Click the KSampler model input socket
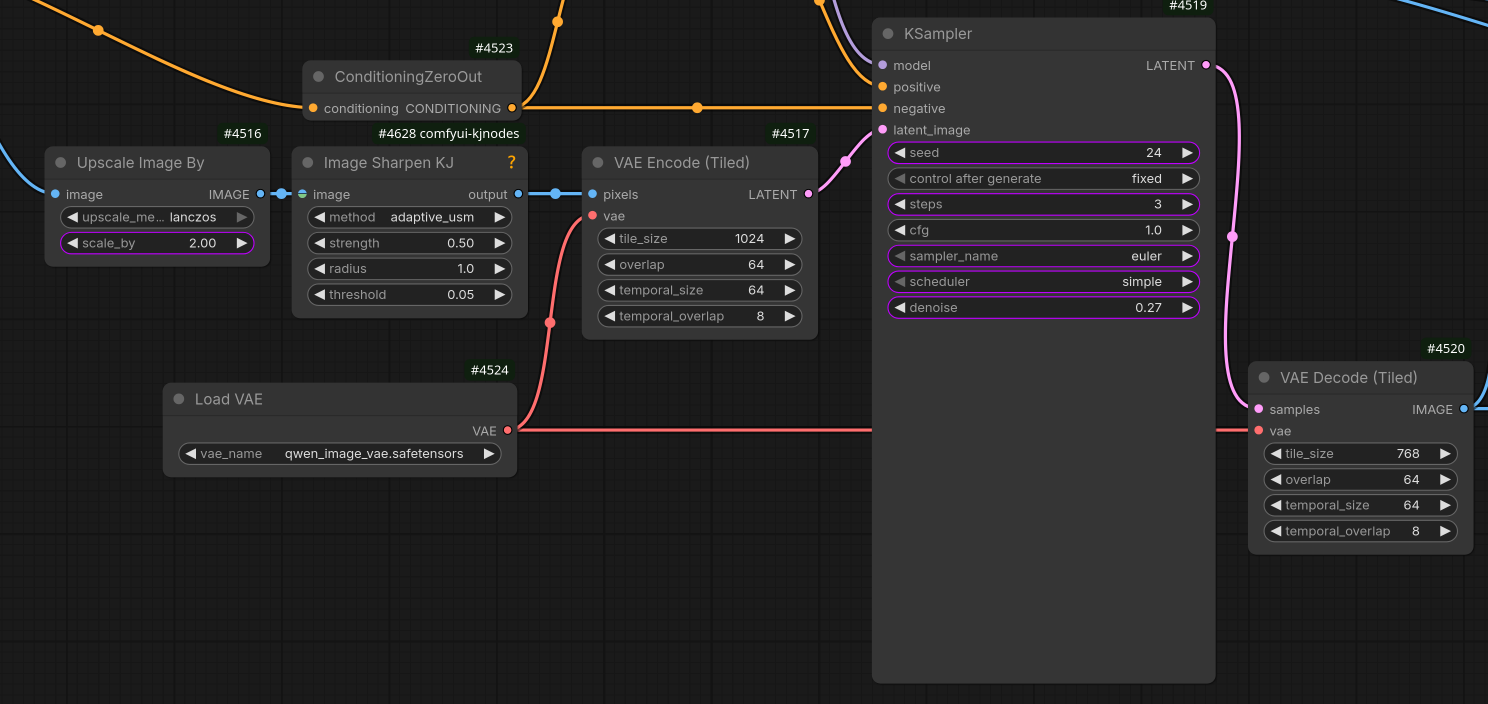The height and width of the screenshot is (704, 1488). pyautogui.click(x=882, y=65)
